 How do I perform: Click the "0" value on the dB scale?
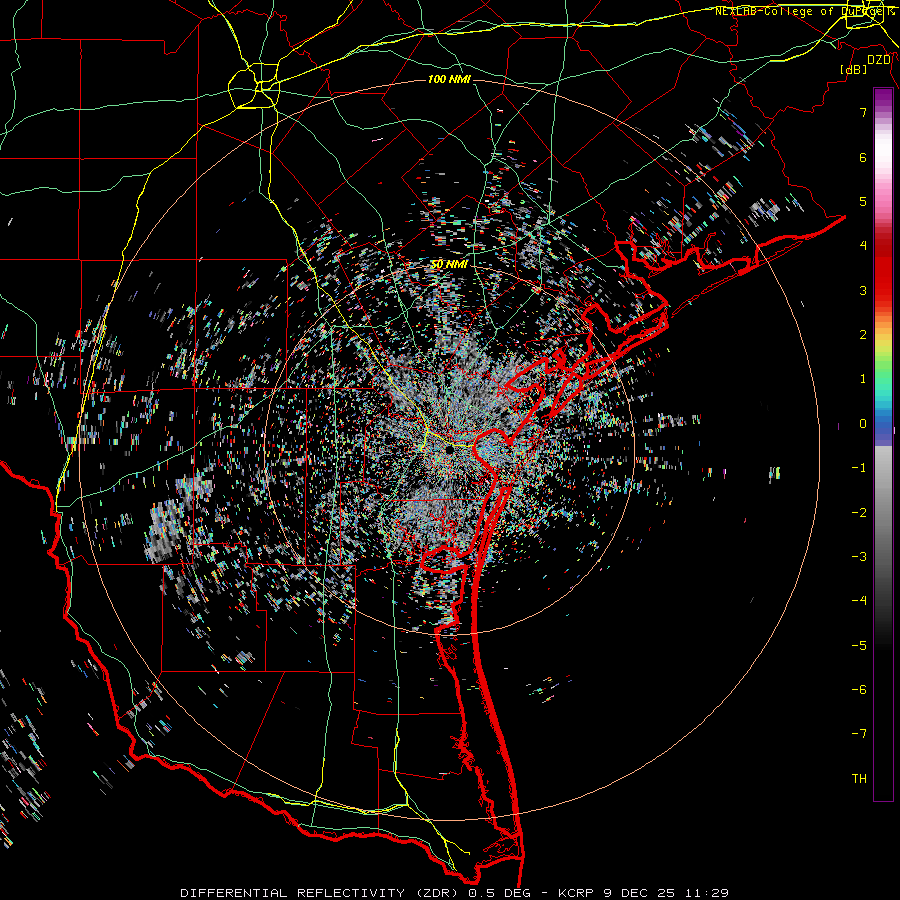[863, 424]
